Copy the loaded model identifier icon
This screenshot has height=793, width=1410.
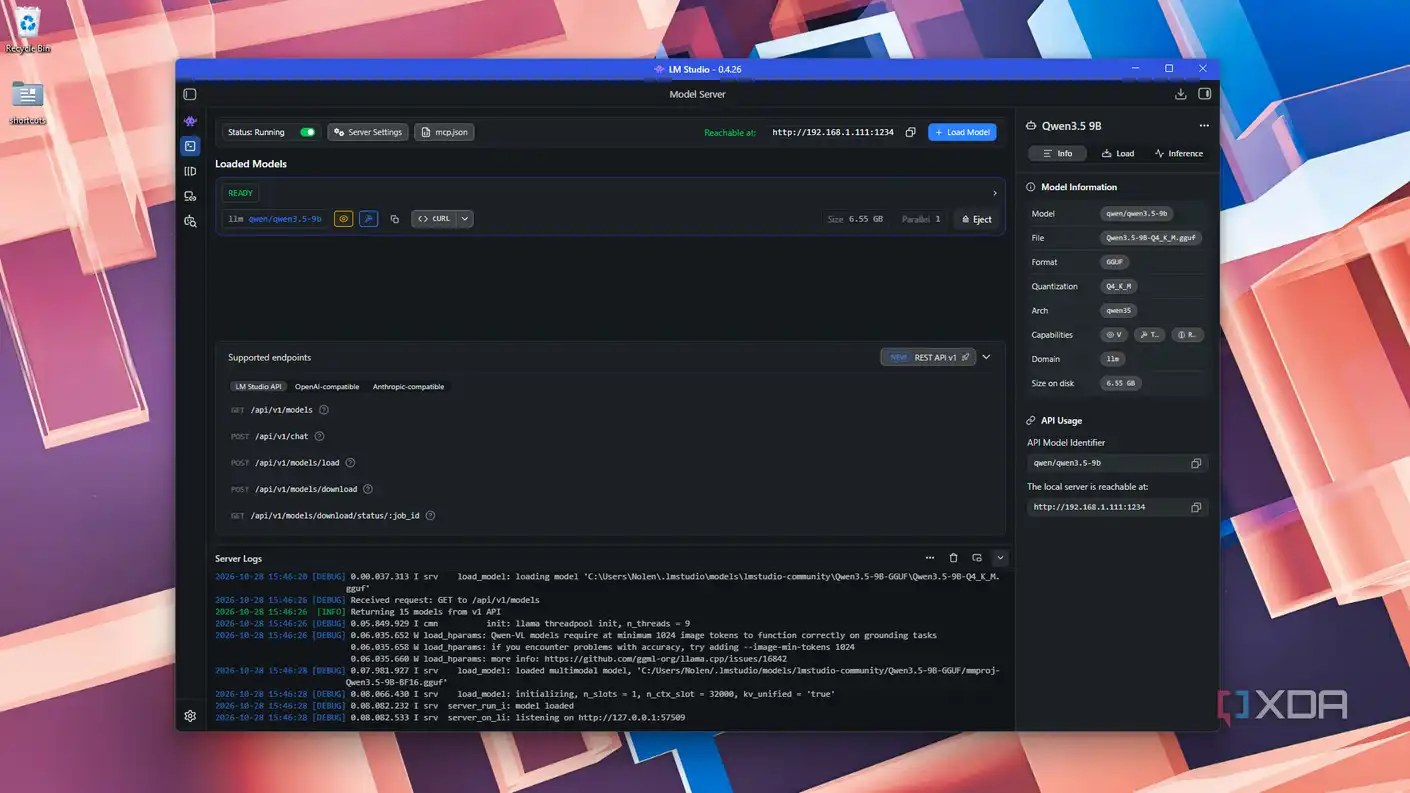[x=394, y=219]
